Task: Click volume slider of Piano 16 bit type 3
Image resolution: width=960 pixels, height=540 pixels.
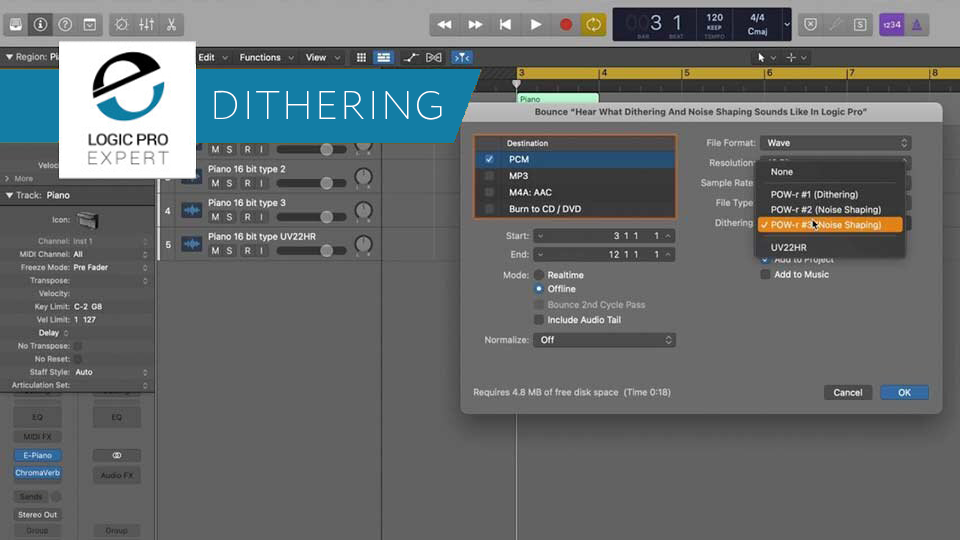Action: tap(312, 217)
